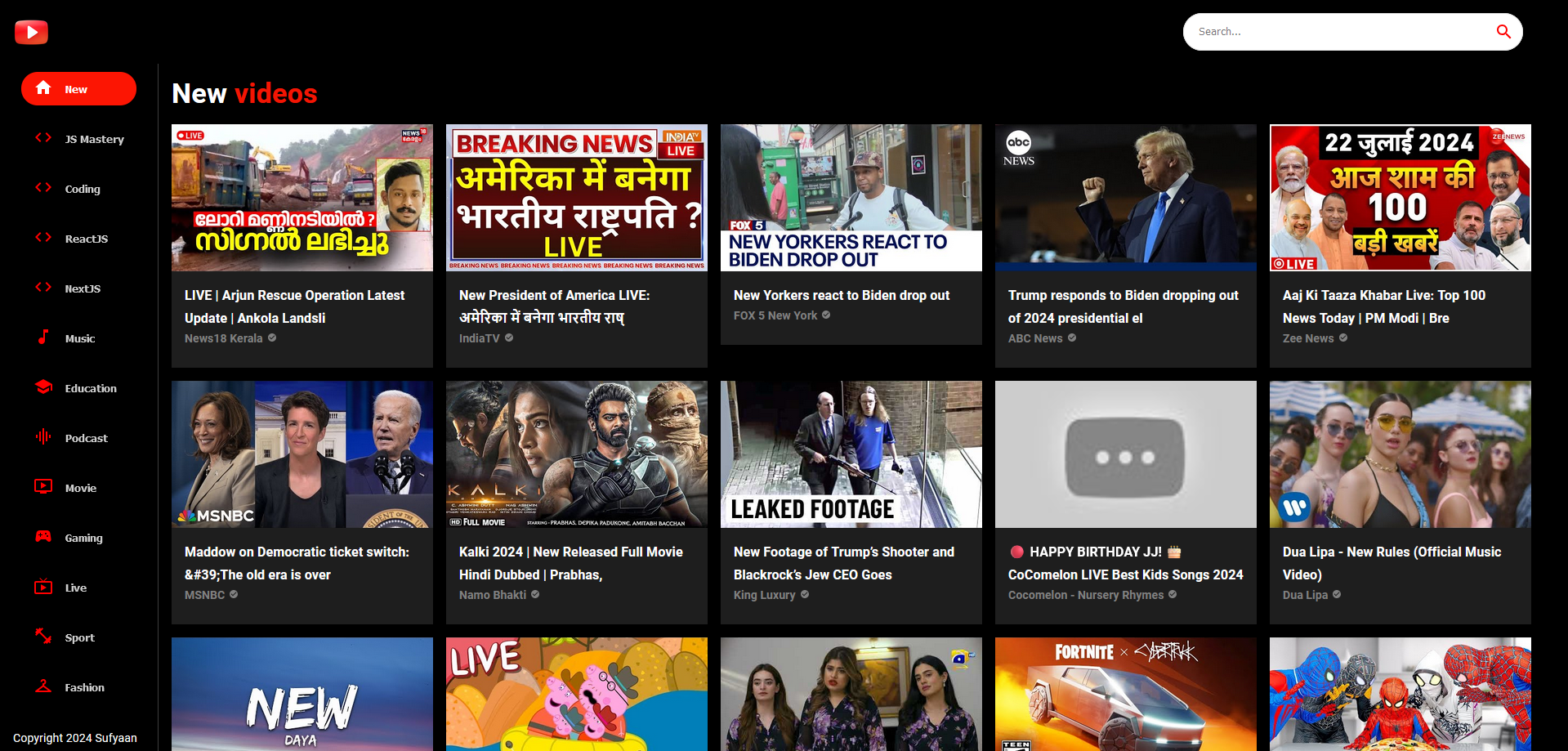
Task: Open the Spider-Man toys thumbnail
Action: pyautogui.click(x=1400, y=694)
